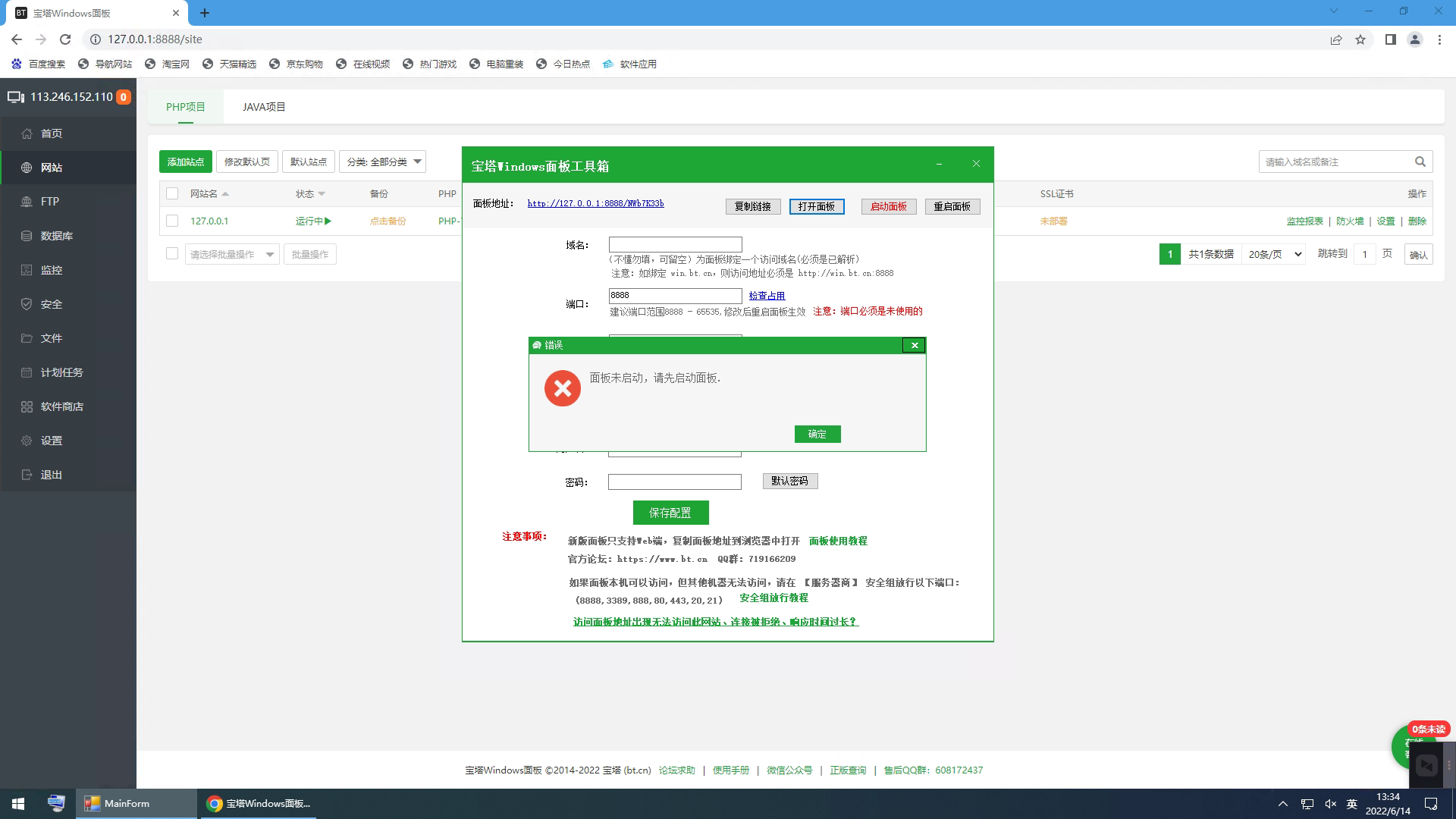Sort by 状态 column arrow

tap(322, 194)
